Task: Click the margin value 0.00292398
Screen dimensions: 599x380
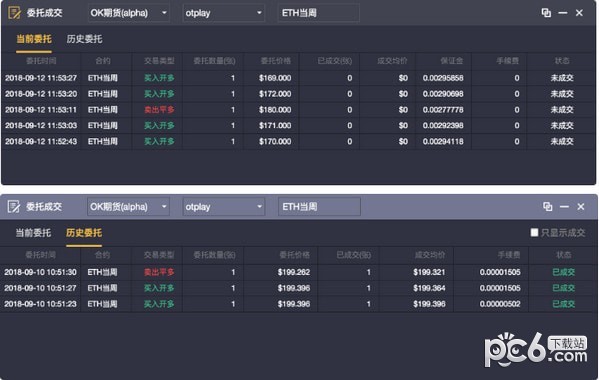Action: tap(443, 126)
